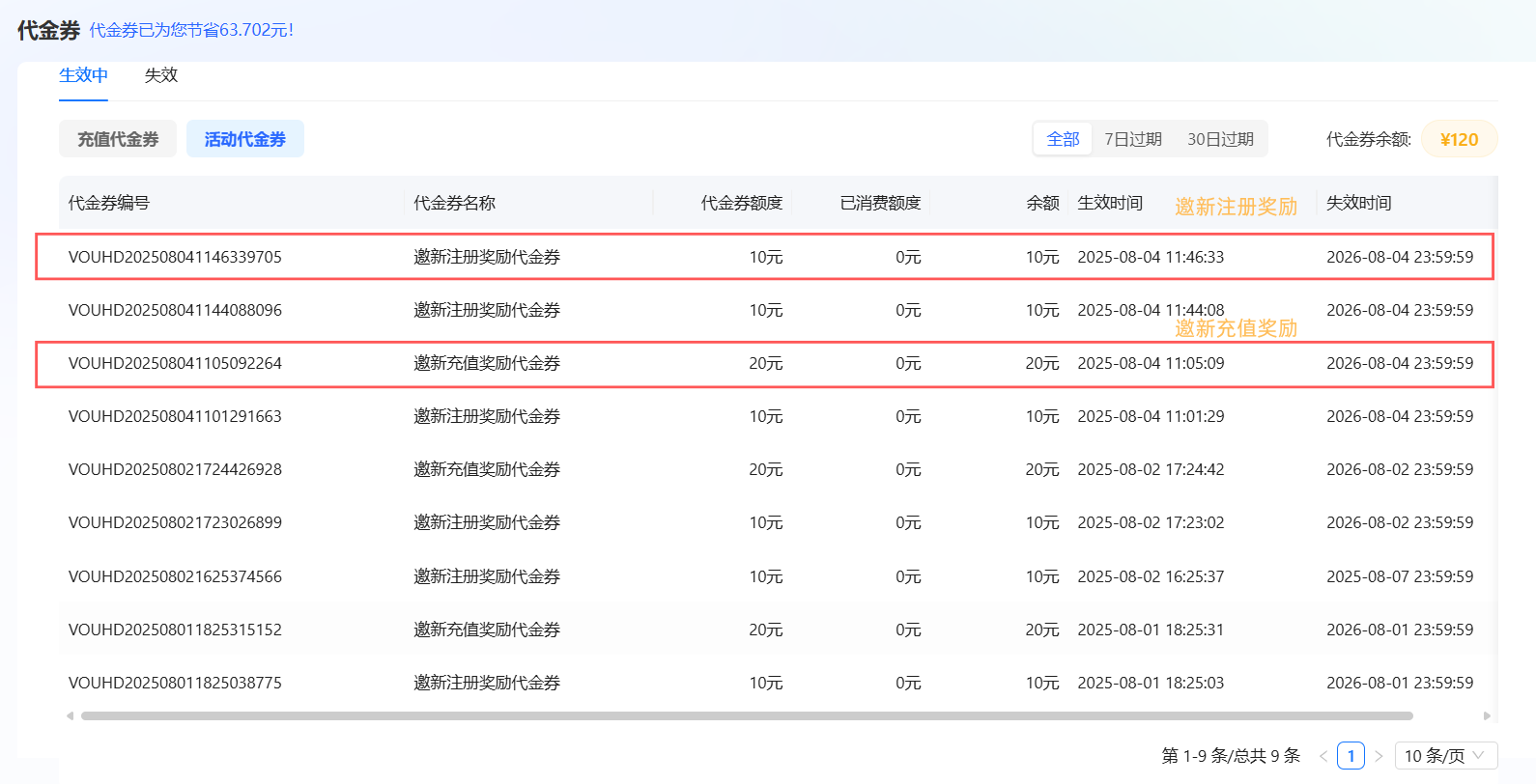Click page number 1
Viewport: 1536px width, 784px height.
point(1351,756)
